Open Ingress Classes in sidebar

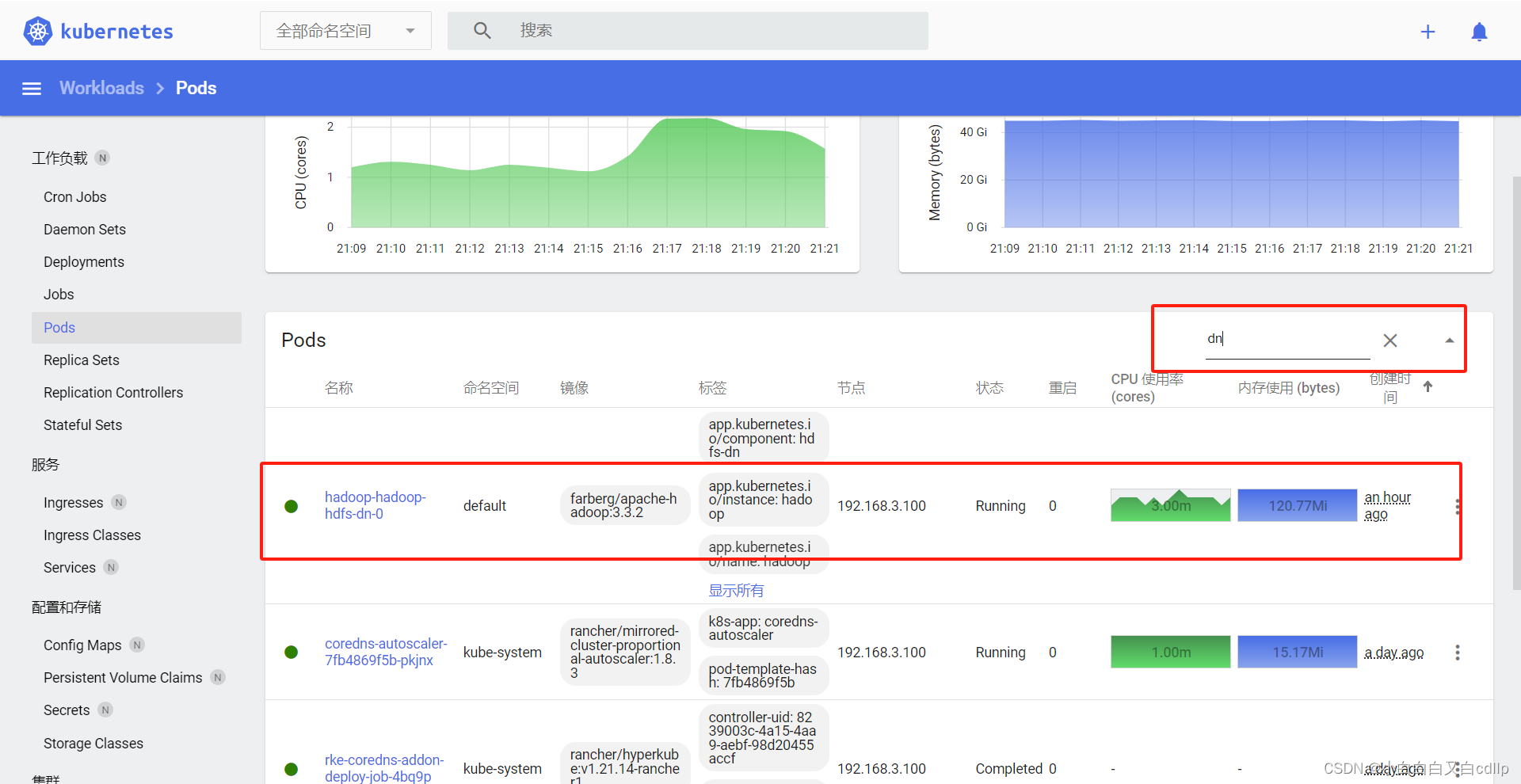(92, 535)
